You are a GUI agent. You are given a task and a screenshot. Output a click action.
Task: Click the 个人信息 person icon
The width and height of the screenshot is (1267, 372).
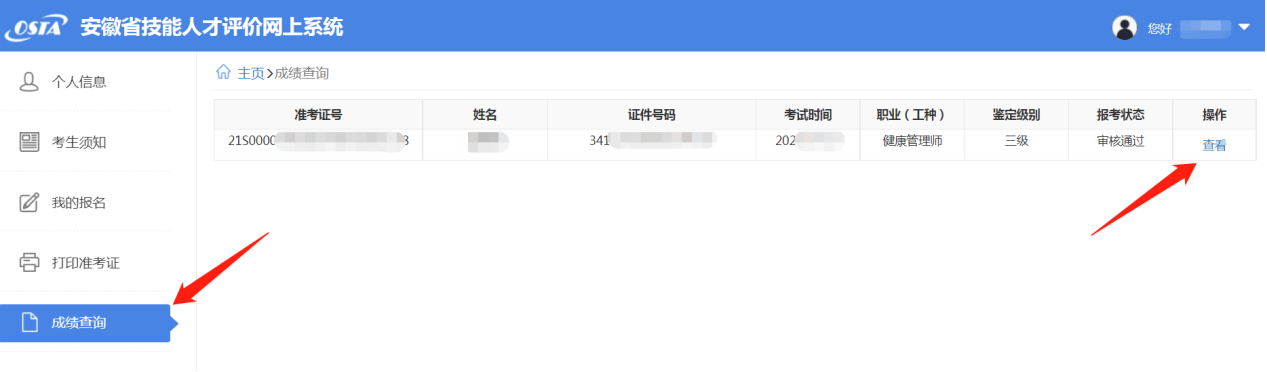(x=29, y=81)
